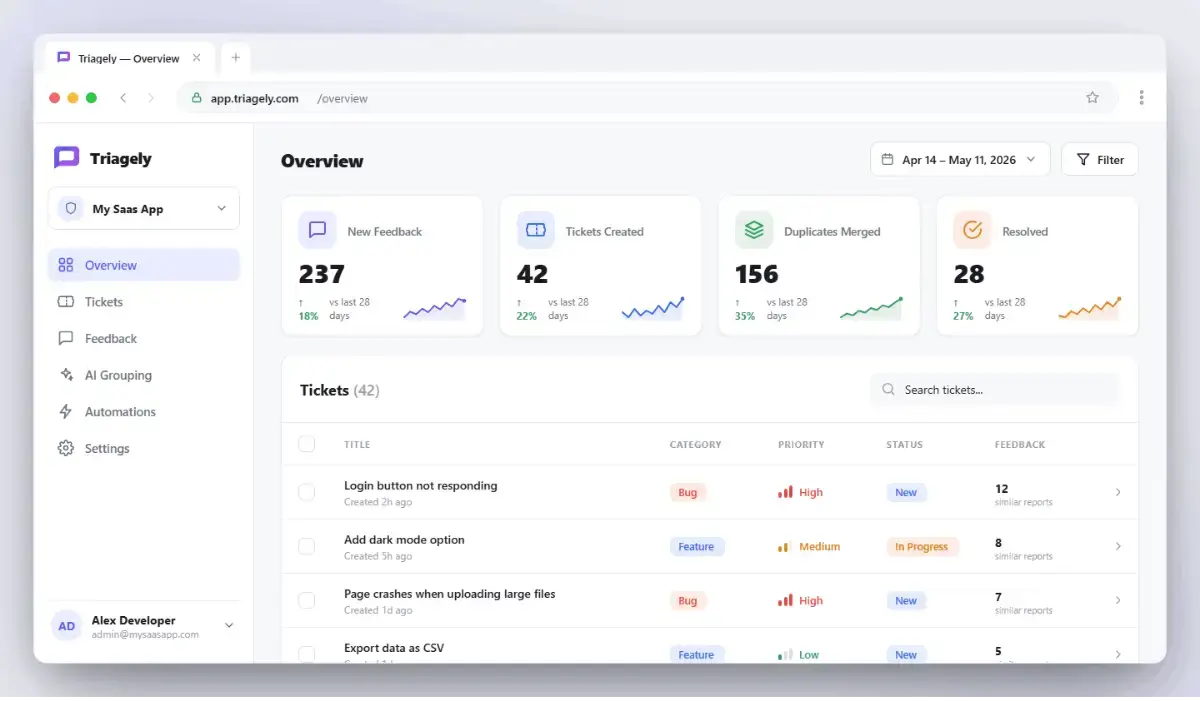Click the Low priority bars icon for Export CSV ticket

click(x=785, y=655)
